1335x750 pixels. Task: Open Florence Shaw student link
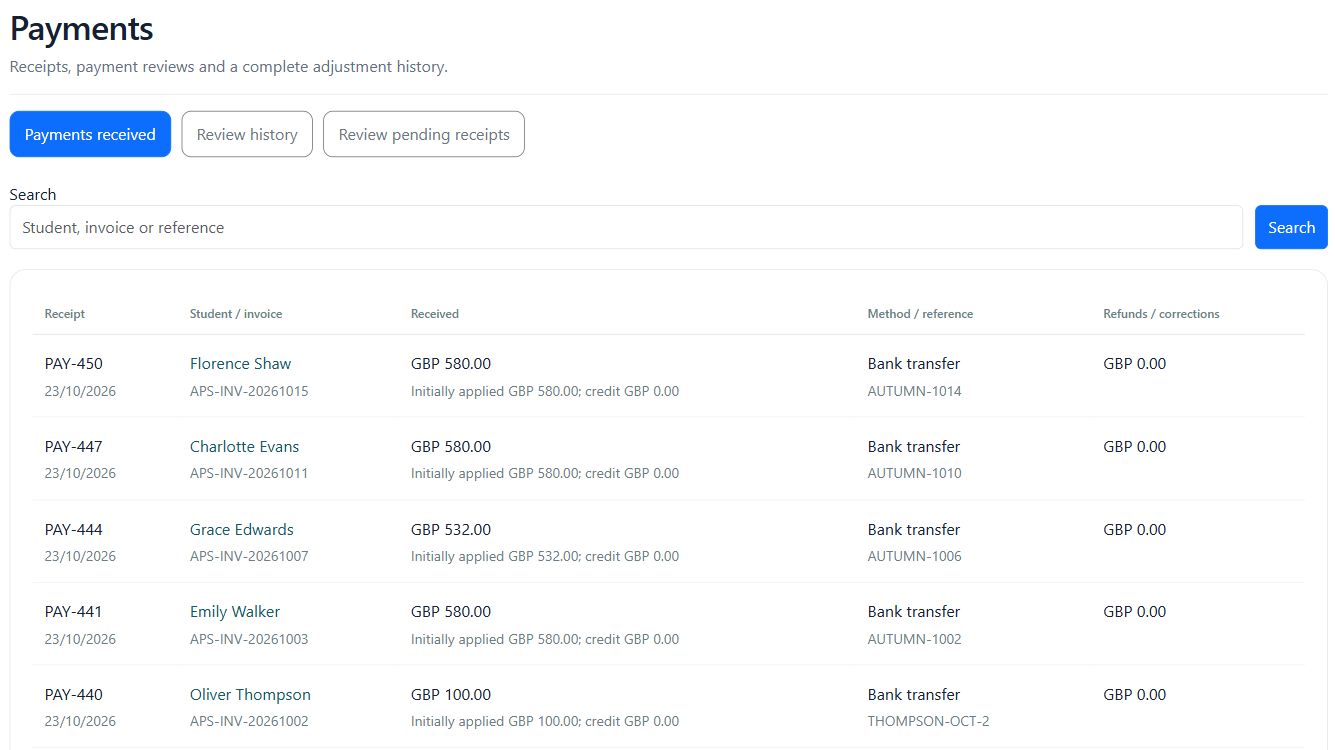pyautogui.click(x=240, y=364)
